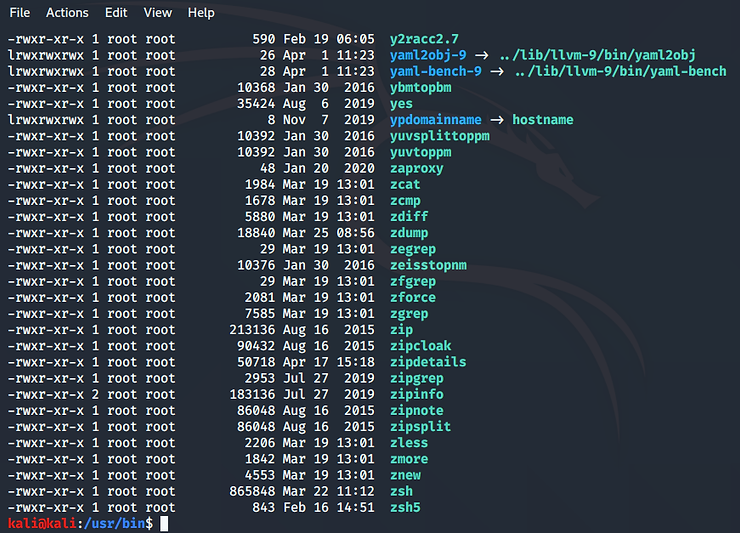Screen dimensions: 740x533
Task: Open the File menu
Action: tap(19, 13)
